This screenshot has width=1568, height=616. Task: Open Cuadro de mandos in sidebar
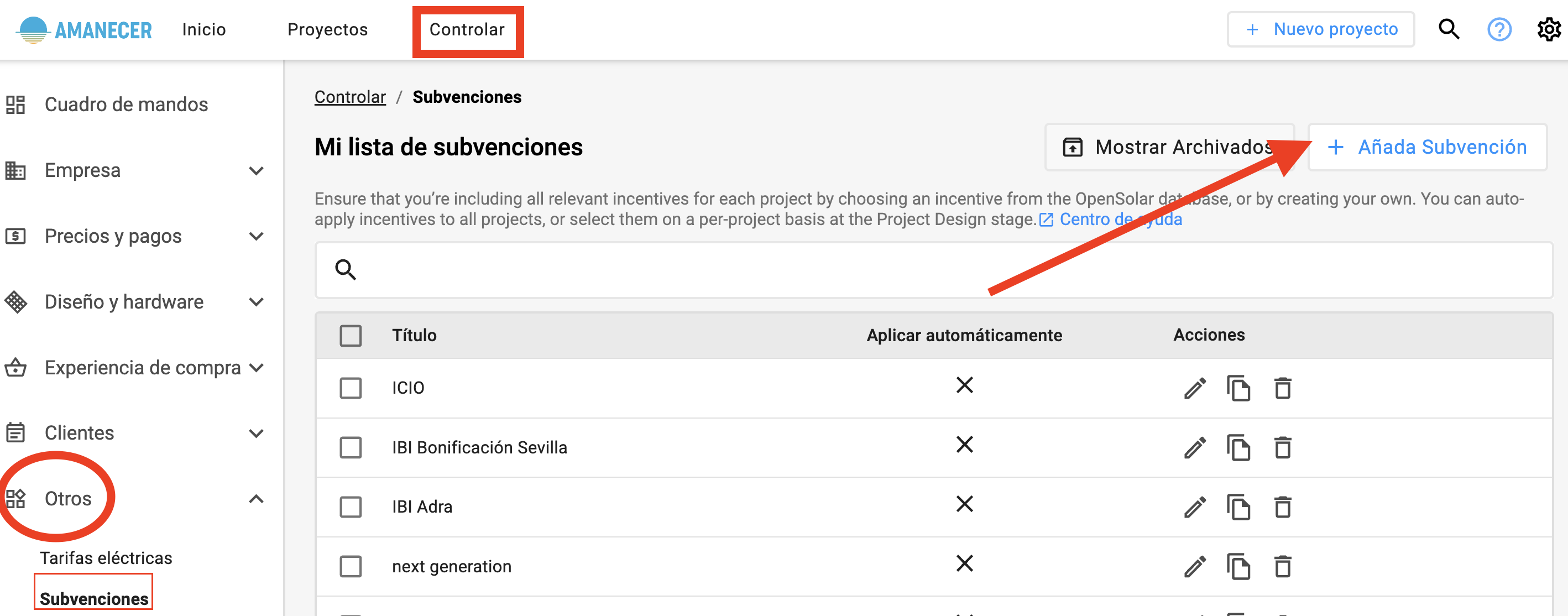[127, 105]
